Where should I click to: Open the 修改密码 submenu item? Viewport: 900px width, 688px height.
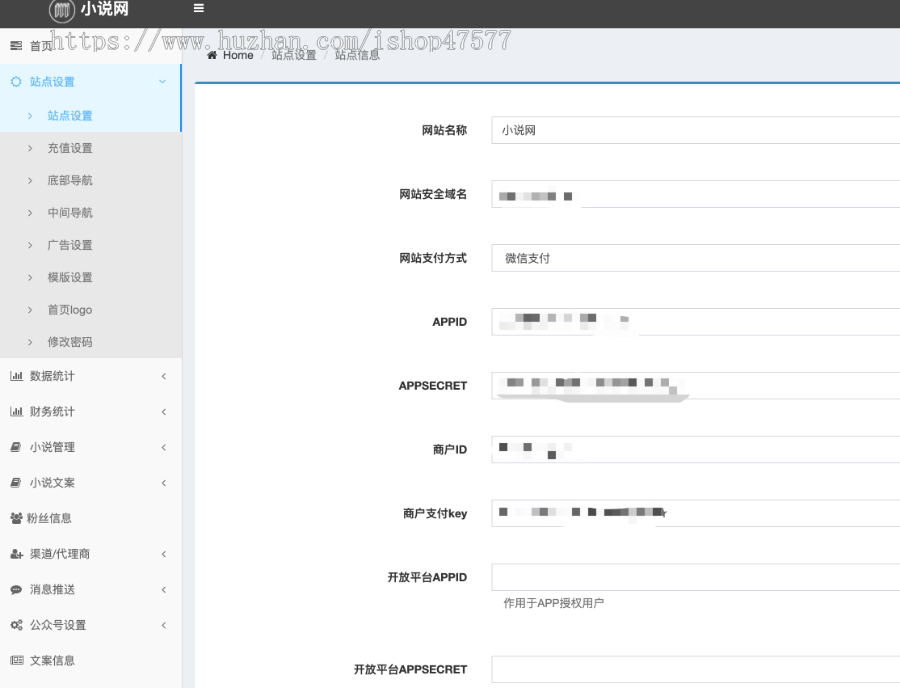(91, 342)
